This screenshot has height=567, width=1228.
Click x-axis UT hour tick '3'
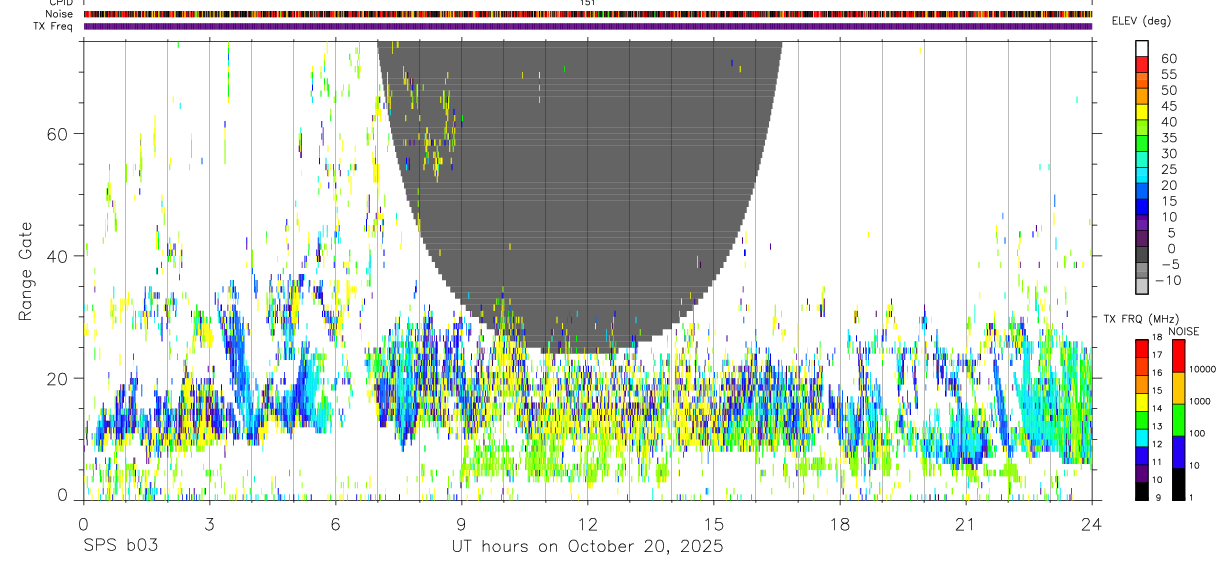209,523
